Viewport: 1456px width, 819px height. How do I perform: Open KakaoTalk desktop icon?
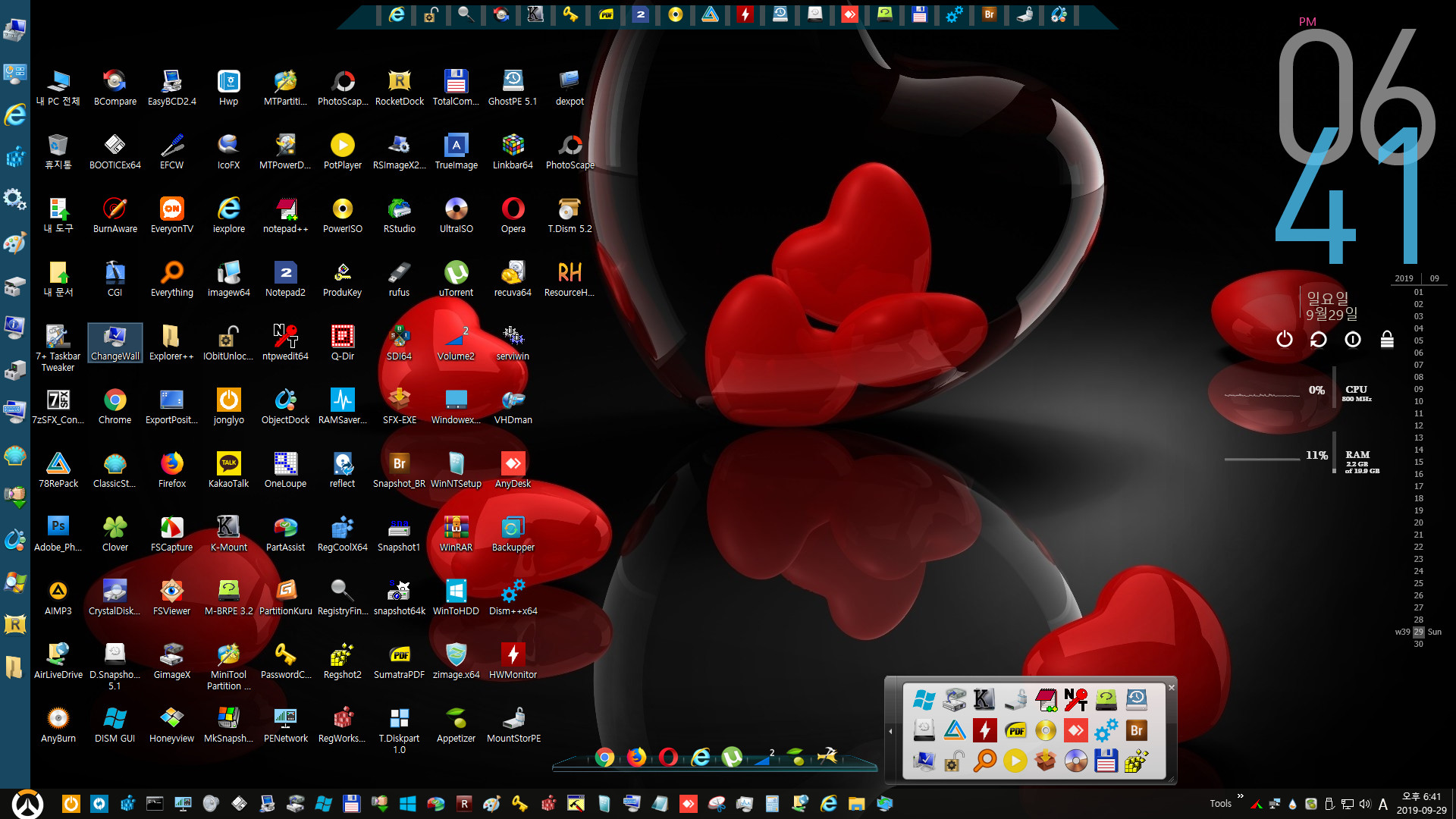click(228, 469)
